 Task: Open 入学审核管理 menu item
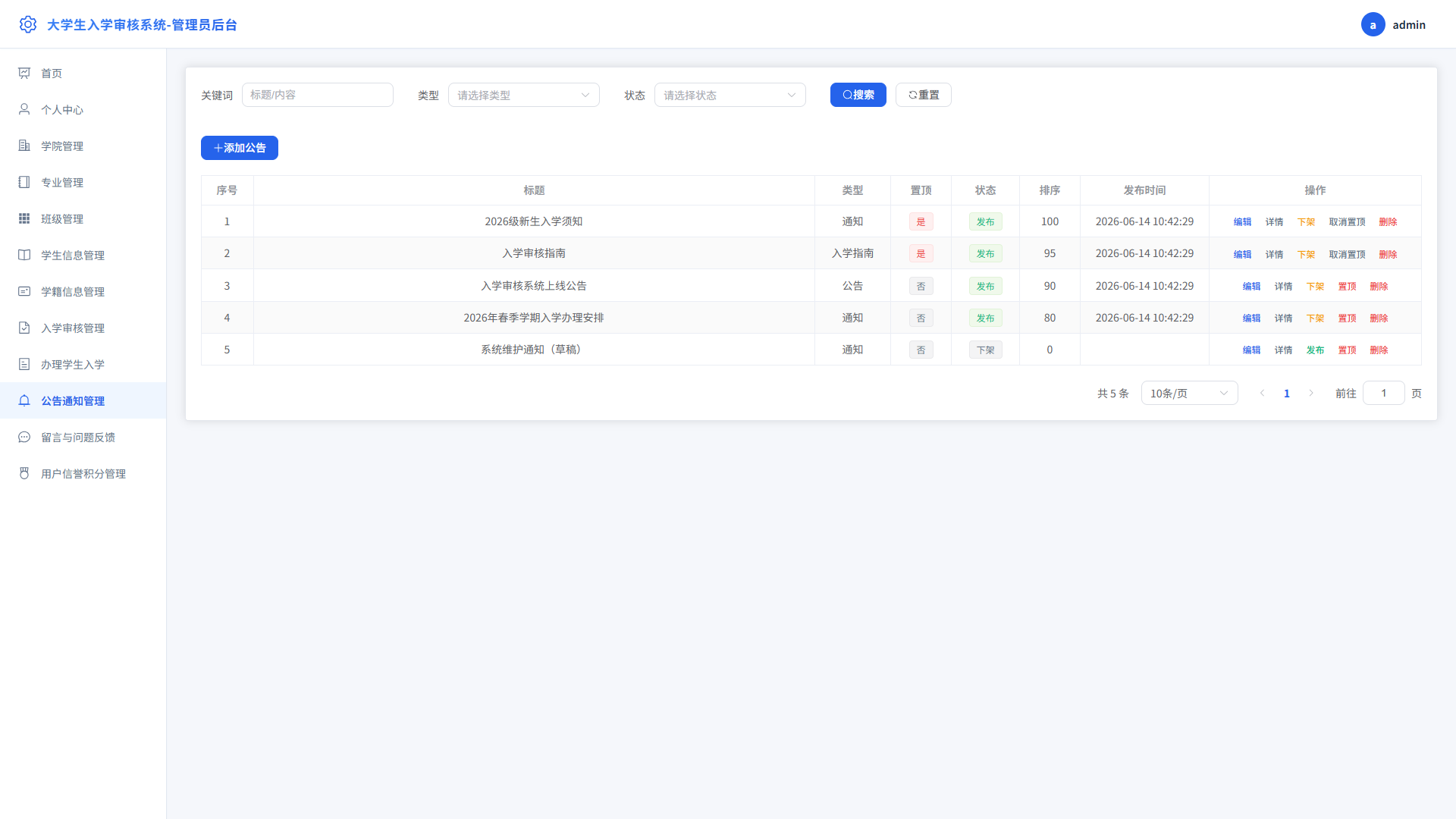point(83,328)
